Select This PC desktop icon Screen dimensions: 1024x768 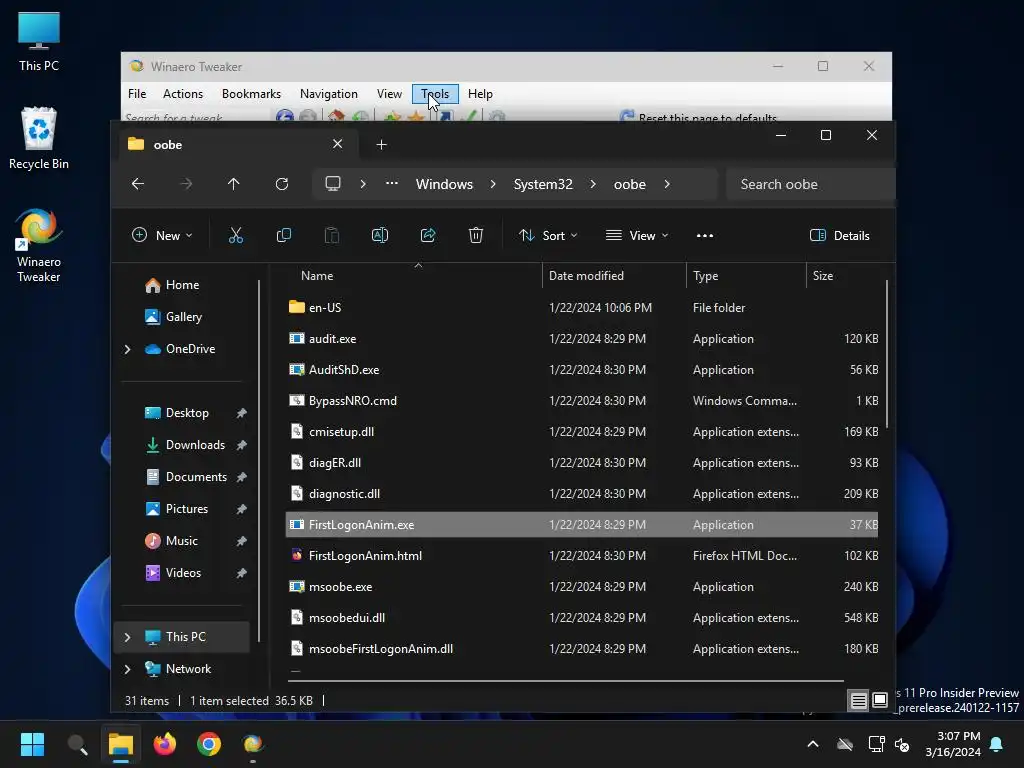click(39, 41)
